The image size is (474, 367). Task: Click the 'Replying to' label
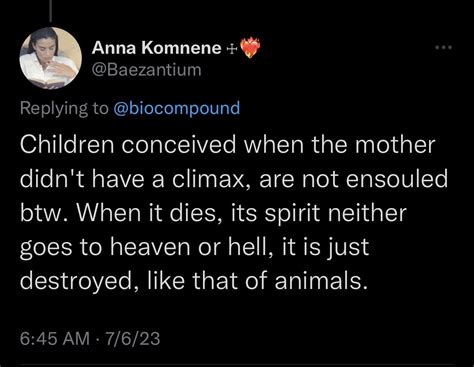click(x=64, y=108)
